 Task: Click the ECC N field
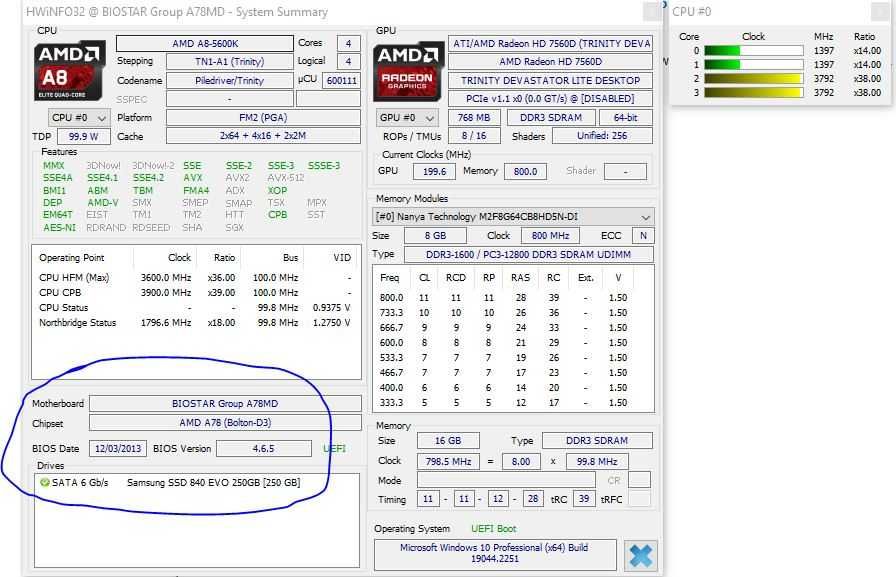(643, 235)
